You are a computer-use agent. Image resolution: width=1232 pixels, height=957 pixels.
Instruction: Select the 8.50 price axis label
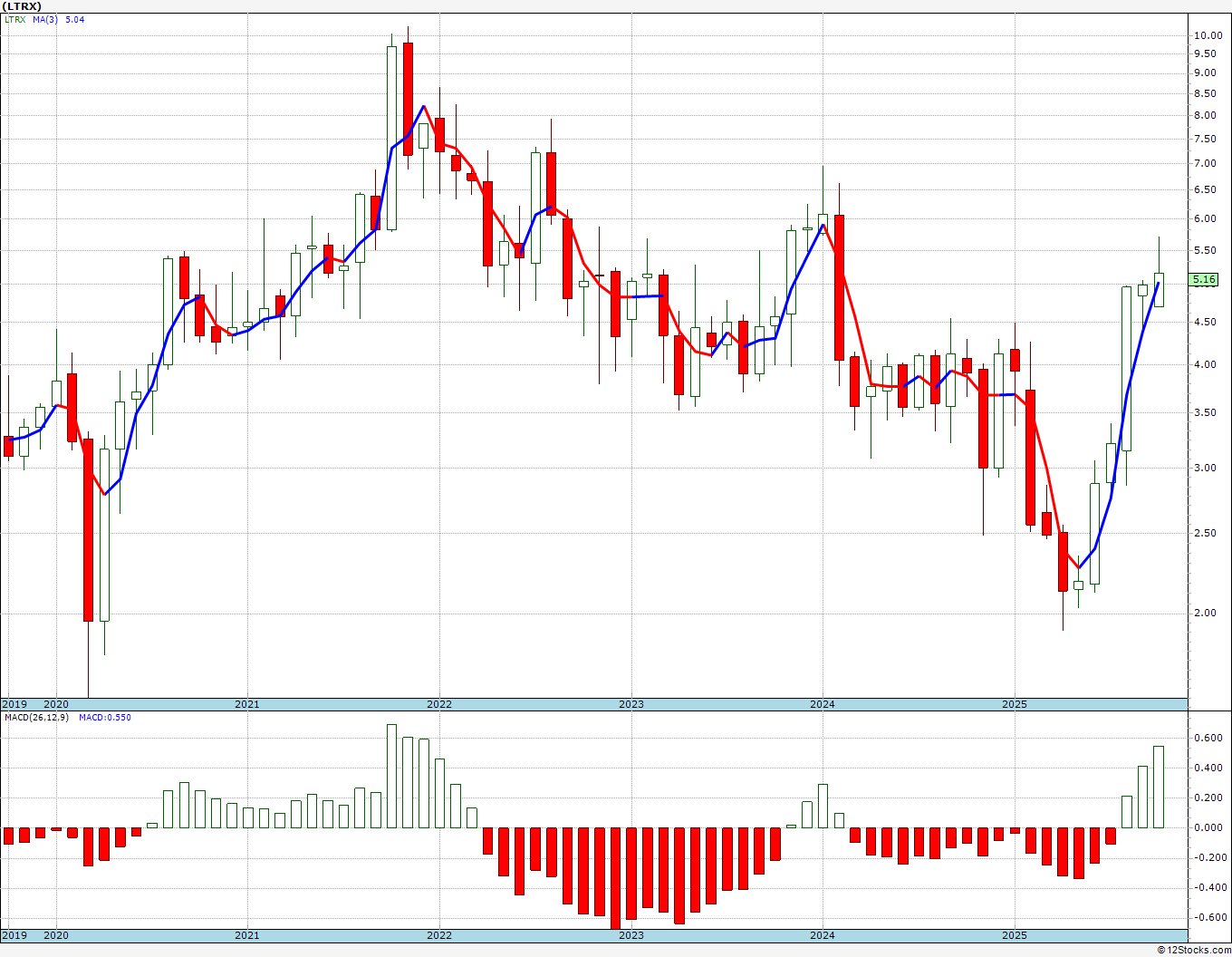pos(1204,93)
